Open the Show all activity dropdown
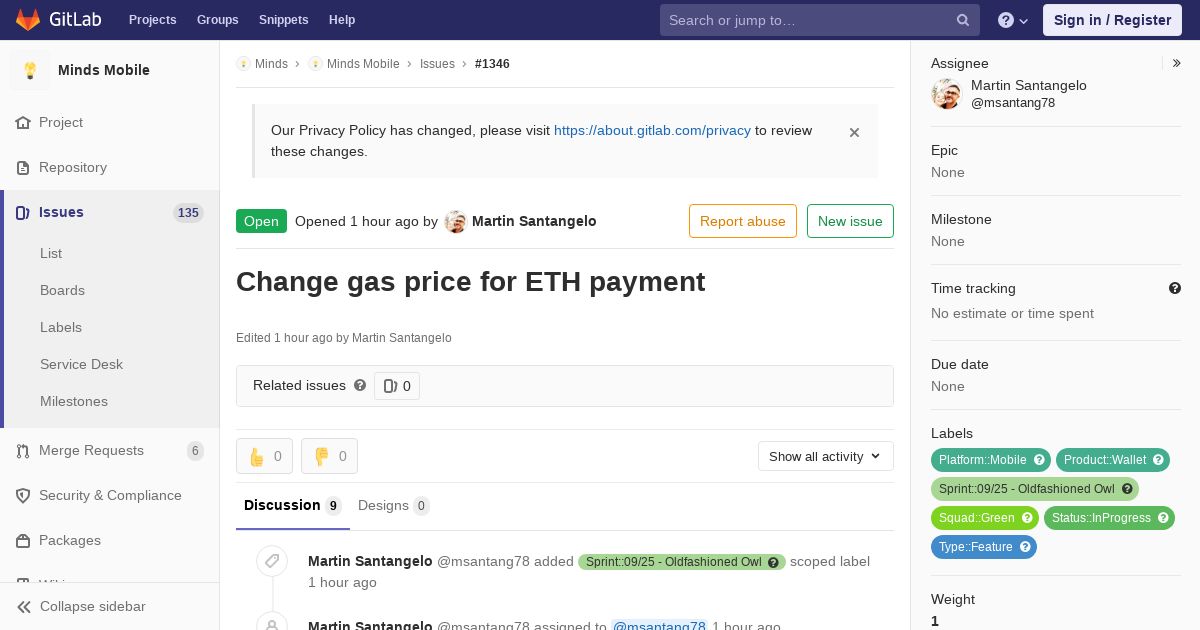Viewport: 1200px width, 630px height. [x=826, y=456]
